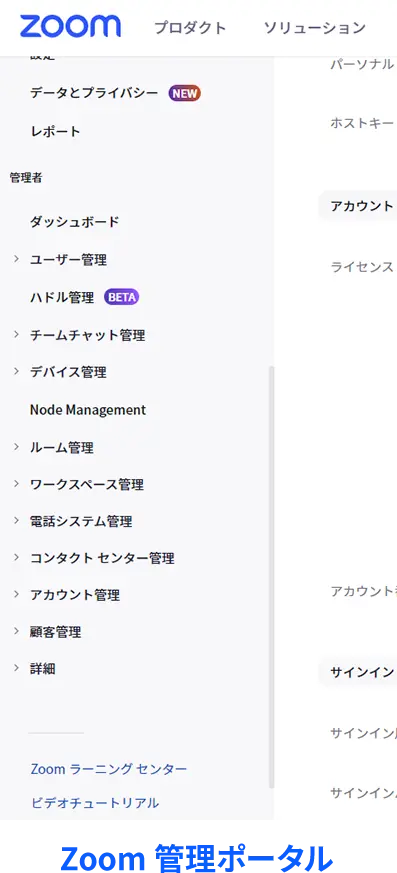This screenshot has height=873, width=397.
Task: Expand the ワークスペース管理 chevron
Action: [16, 484]
